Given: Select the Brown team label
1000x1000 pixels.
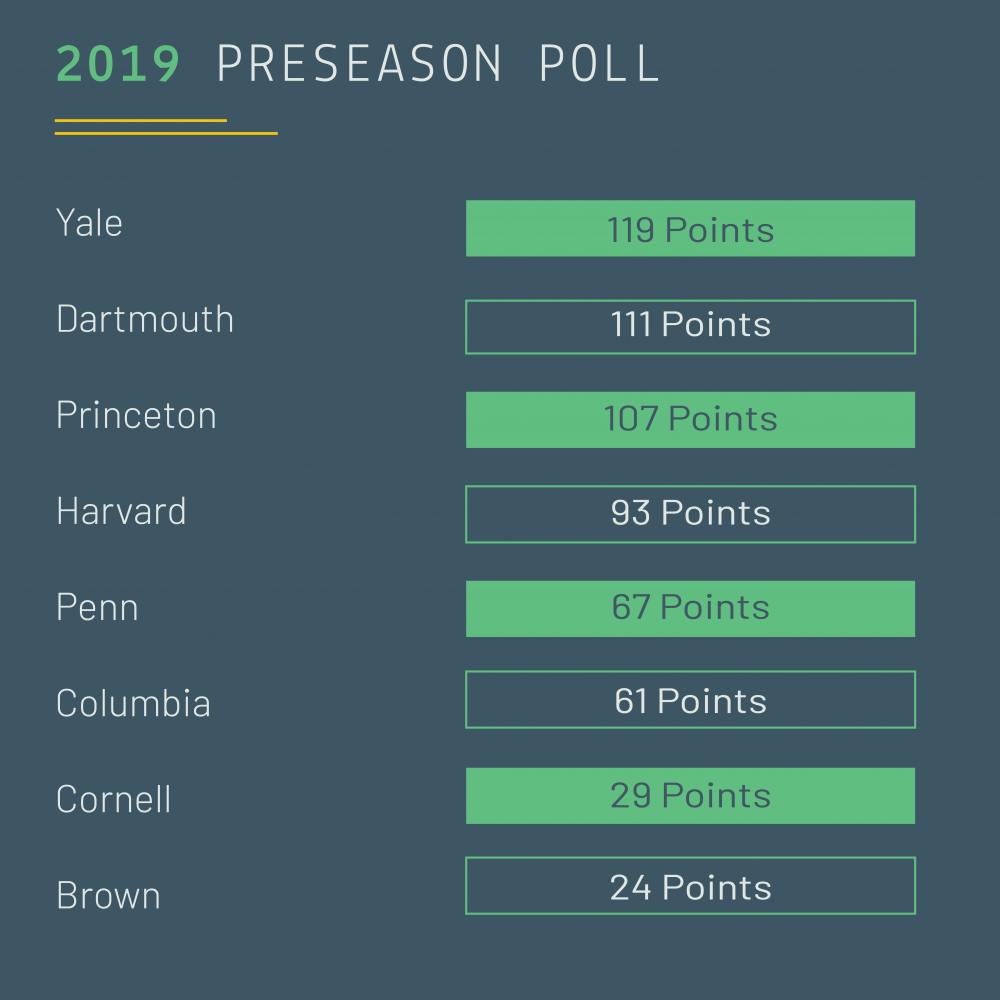Looking at the screenshot, I should coord(108,895).
